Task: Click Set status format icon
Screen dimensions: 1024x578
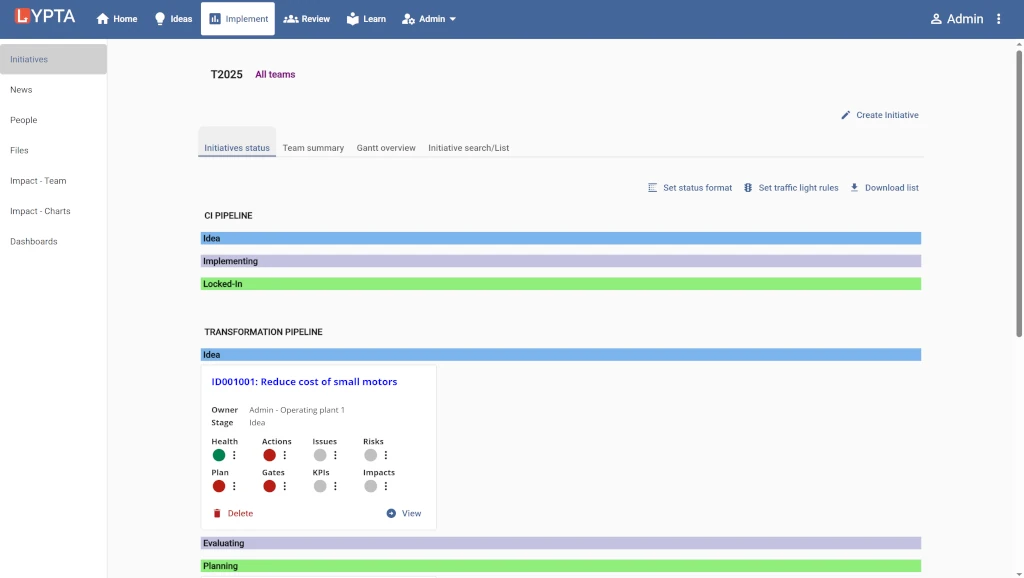Action: (652, 187)
